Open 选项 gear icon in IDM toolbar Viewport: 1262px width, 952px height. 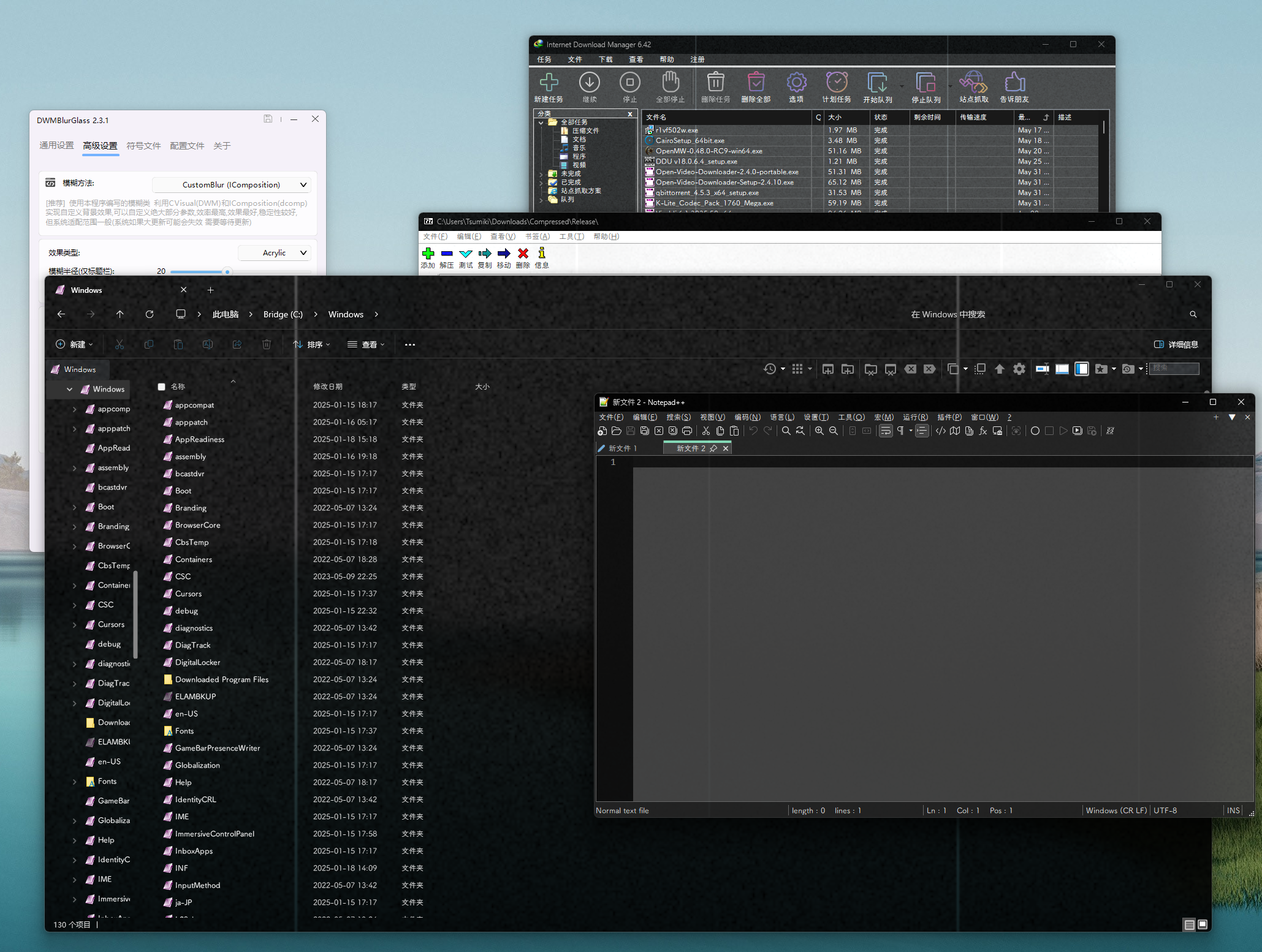click(x=796, y=82)
